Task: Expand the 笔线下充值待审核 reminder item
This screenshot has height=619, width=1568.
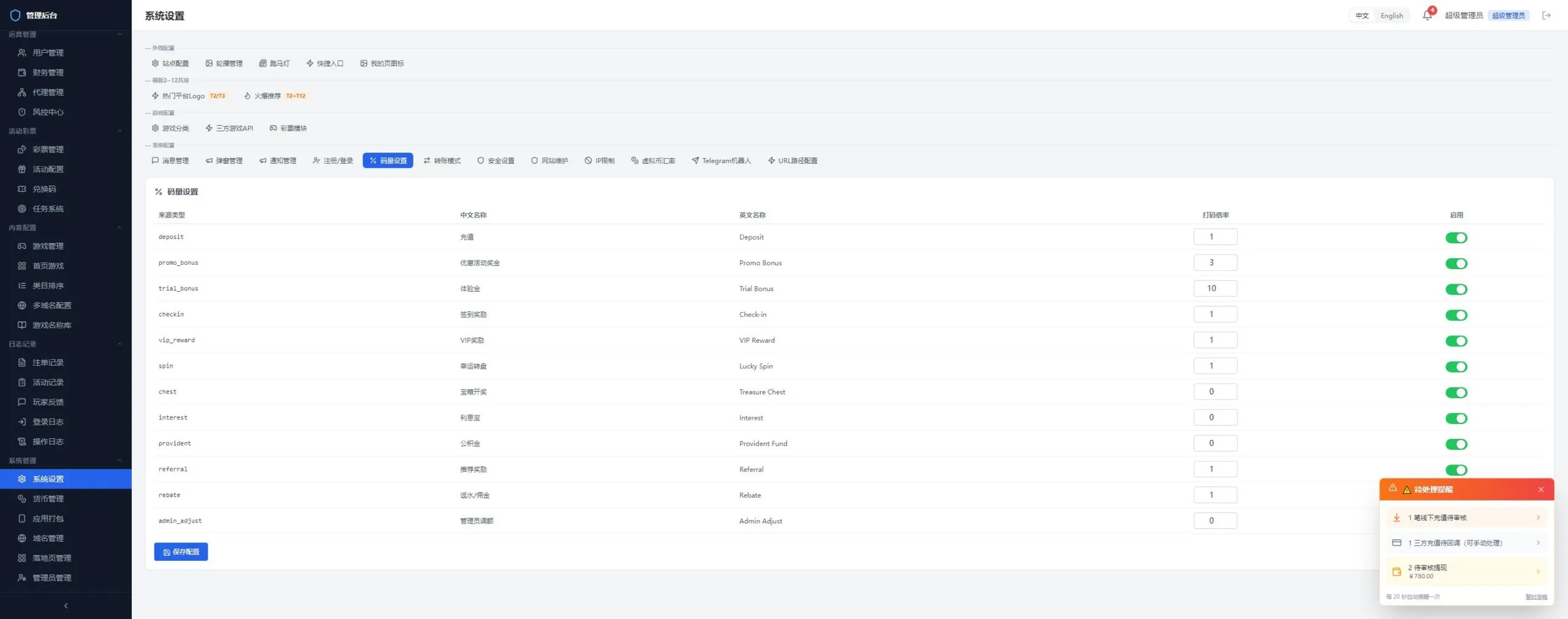Action: [1466, 518]
